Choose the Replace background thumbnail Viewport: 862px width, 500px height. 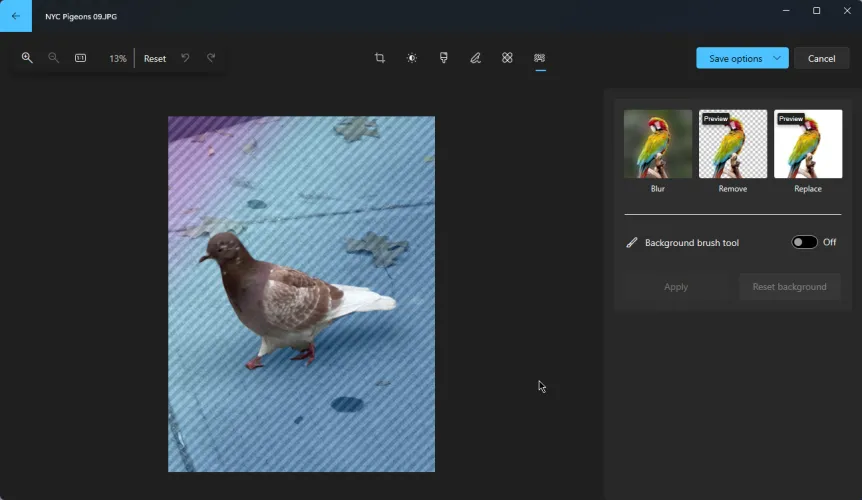point(808,144)
